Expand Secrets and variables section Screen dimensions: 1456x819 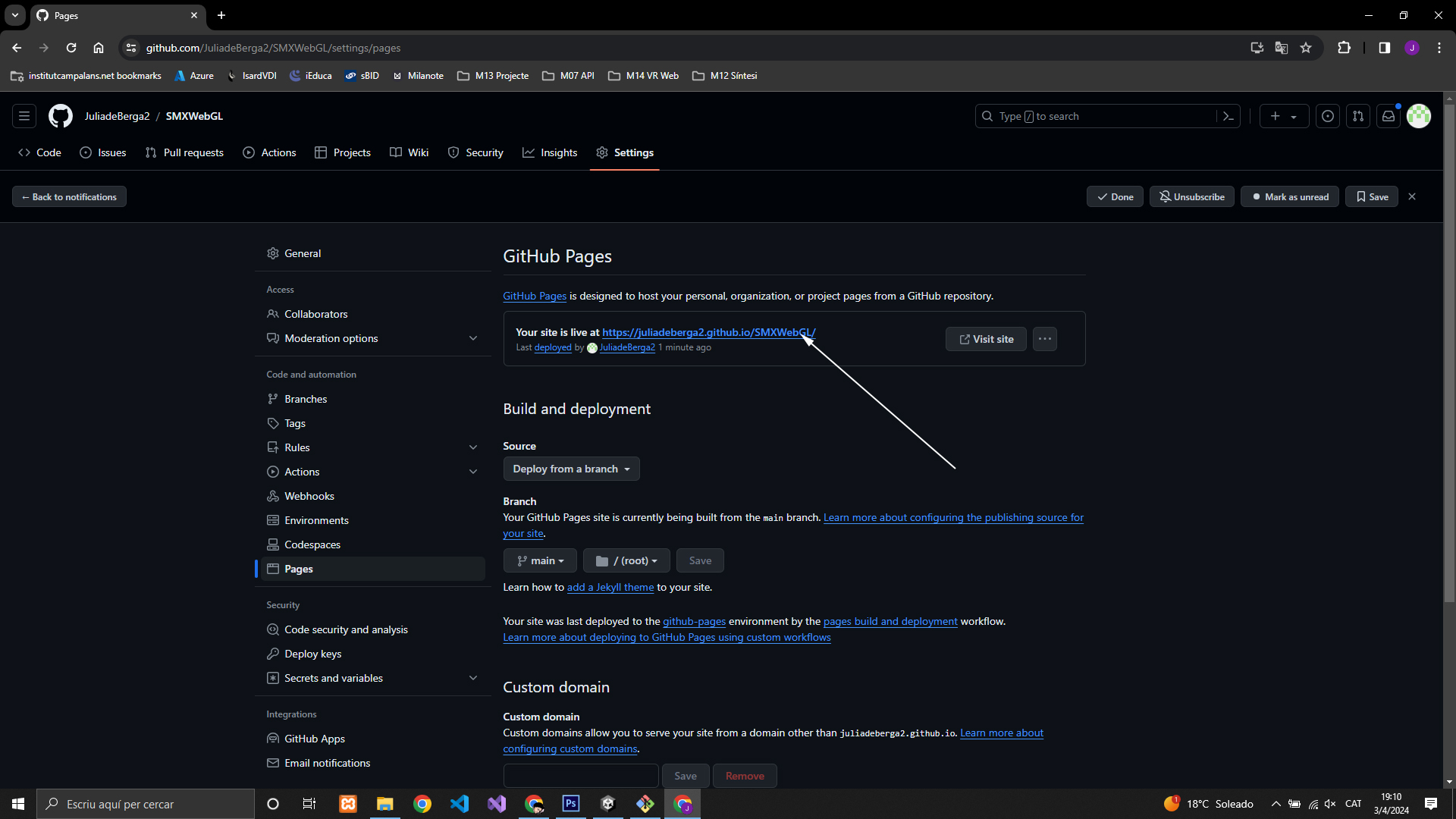click(473, 678)
